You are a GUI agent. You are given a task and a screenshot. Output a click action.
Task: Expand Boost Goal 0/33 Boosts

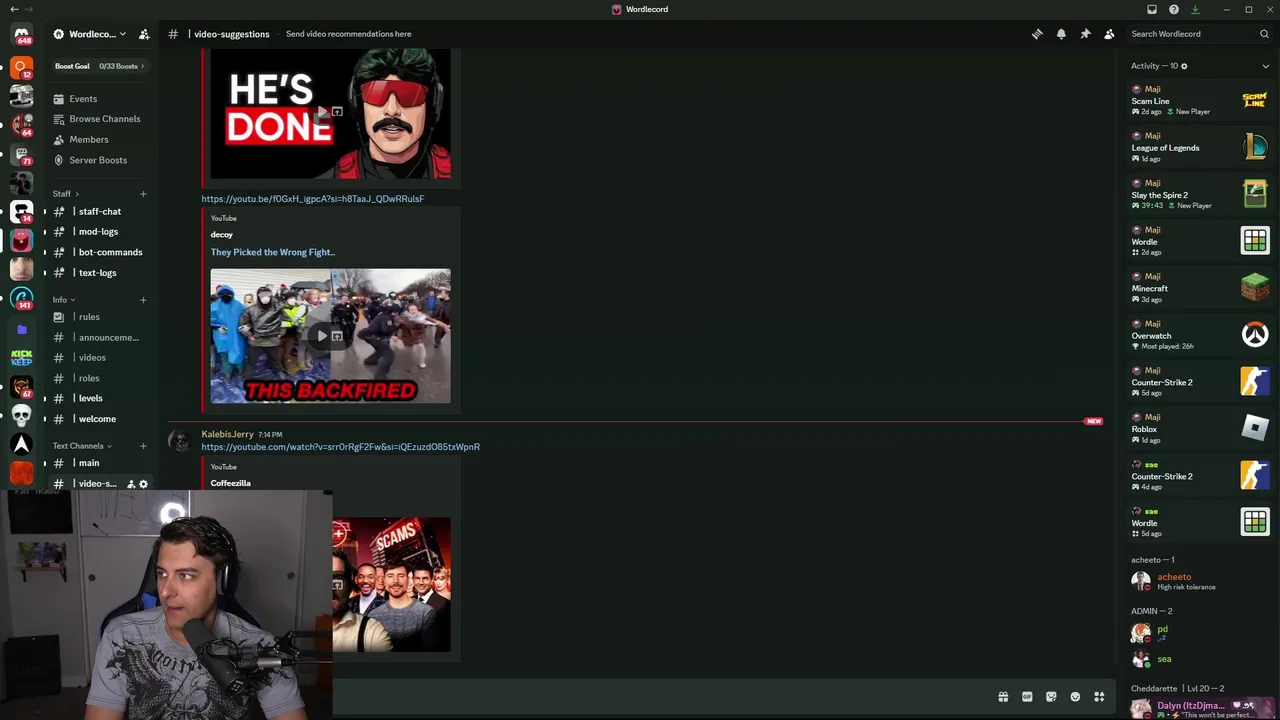[100, 66]
